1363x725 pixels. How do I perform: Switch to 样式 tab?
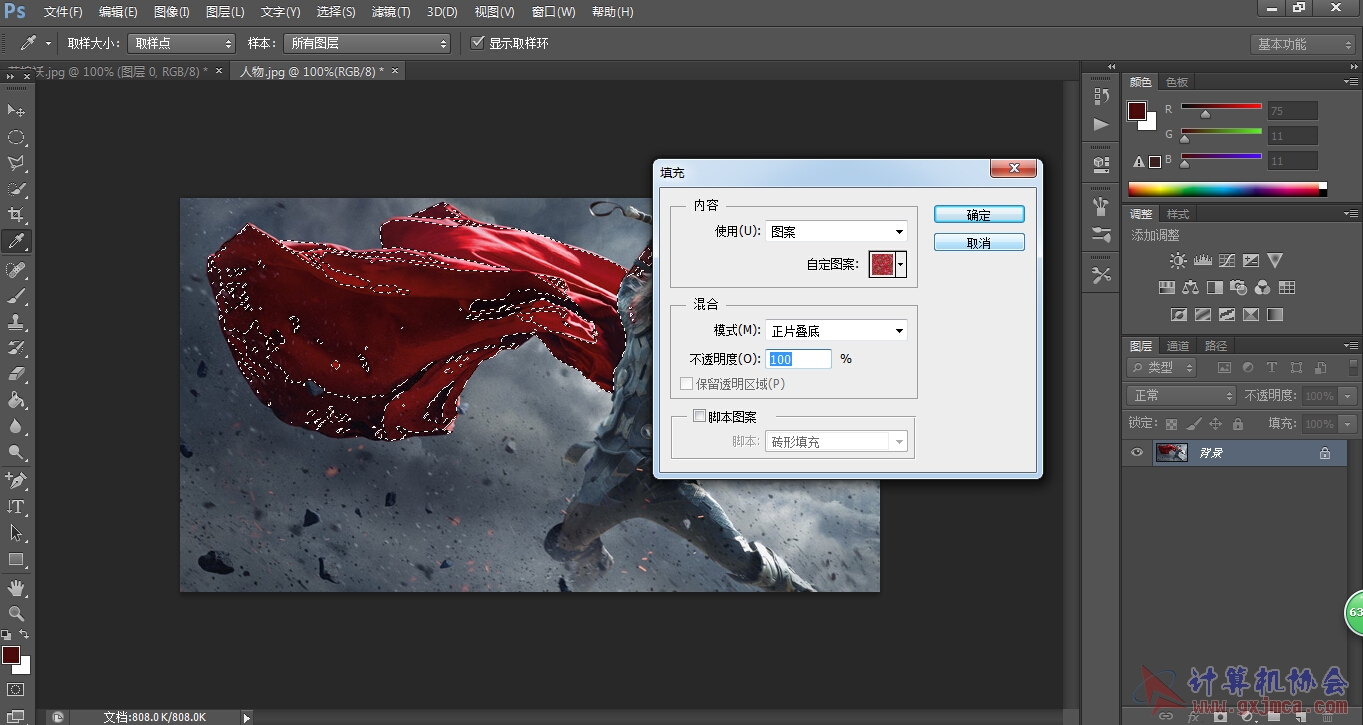pyautogui.click(x=1178, y=214)
